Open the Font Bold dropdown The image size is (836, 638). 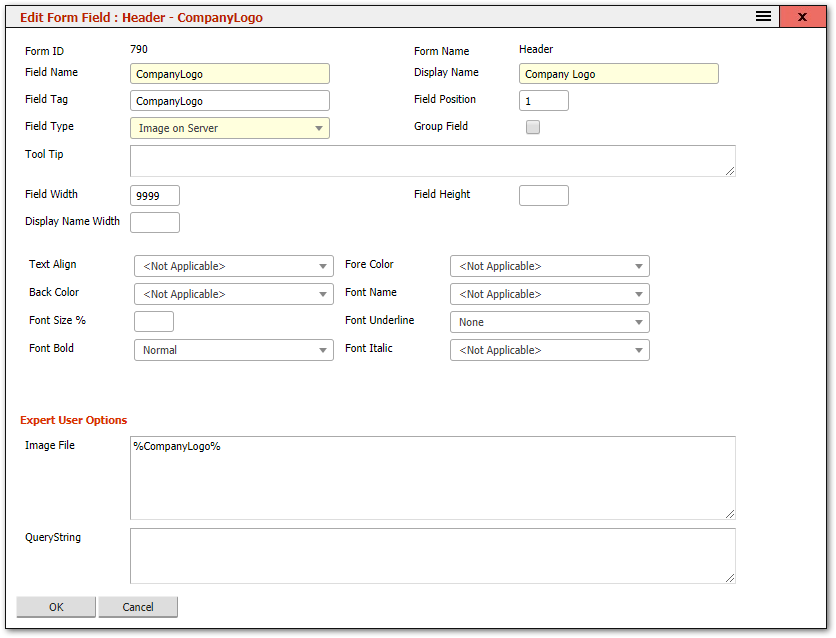[233, 350]
